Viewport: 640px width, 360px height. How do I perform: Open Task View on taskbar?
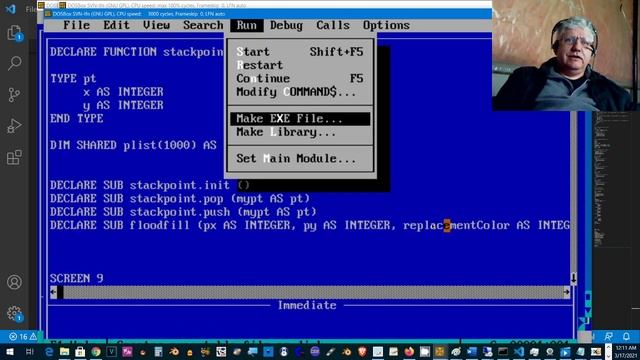click(29, 351)
